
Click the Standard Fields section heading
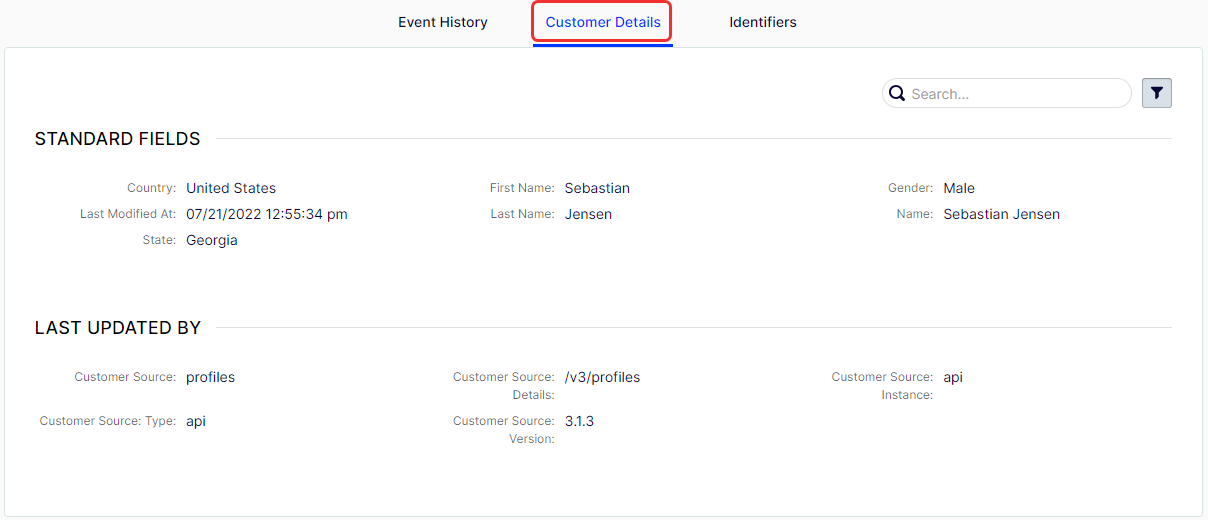[x=118, y=139]
